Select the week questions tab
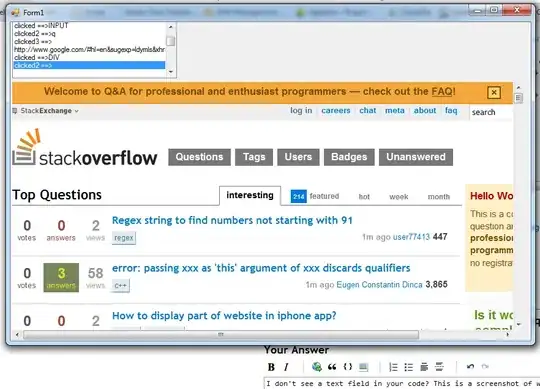The height and width of the screenshot is (389, 540). coord(399,197)
